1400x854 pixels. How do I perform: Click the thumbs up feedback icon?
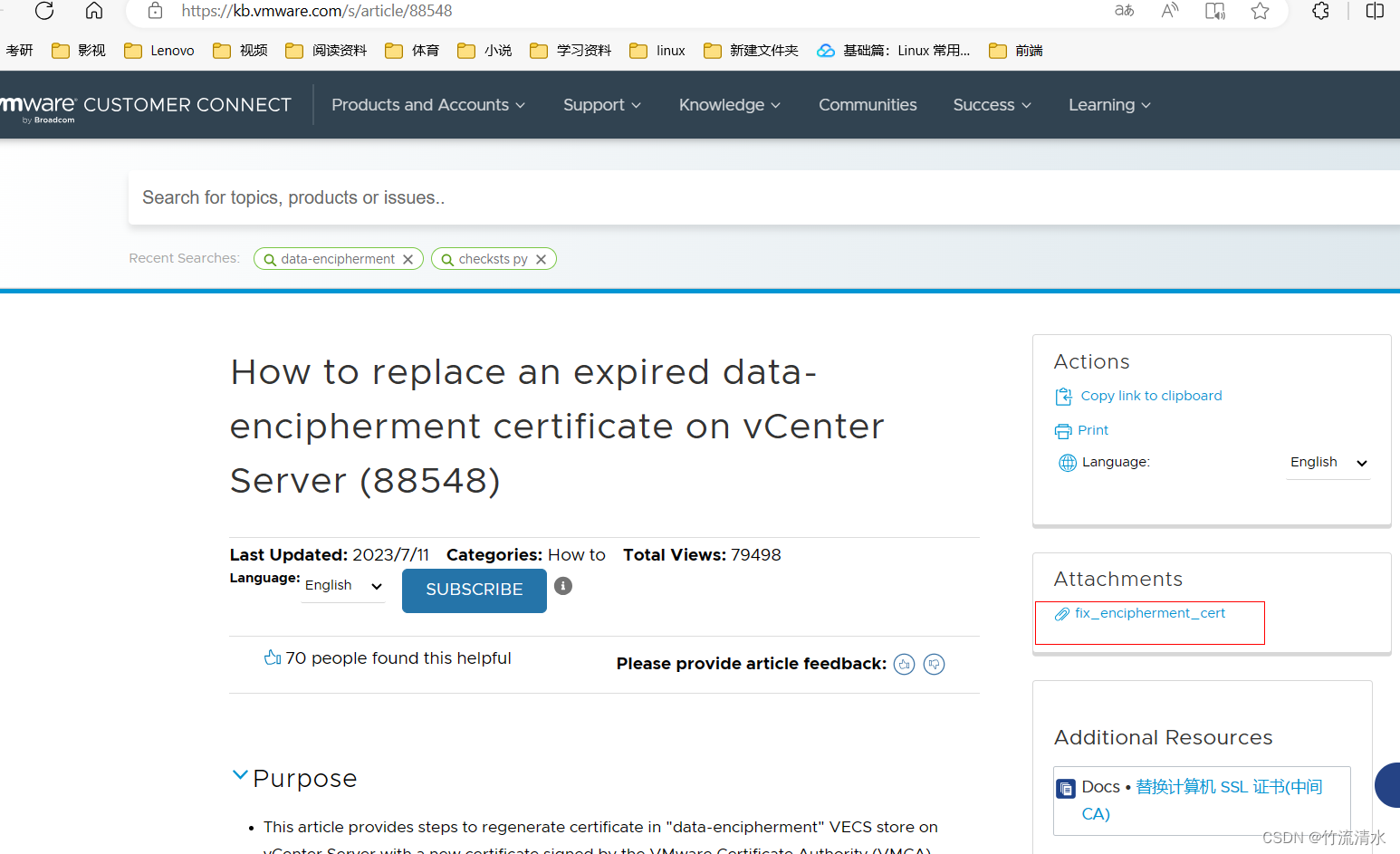[904, 665]
